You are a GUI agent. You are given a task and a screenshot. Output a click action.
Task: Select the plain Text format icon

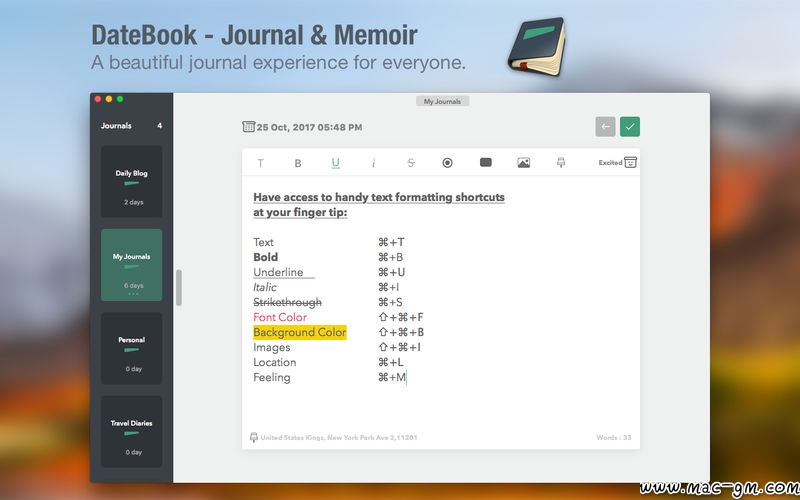point(261,163)
